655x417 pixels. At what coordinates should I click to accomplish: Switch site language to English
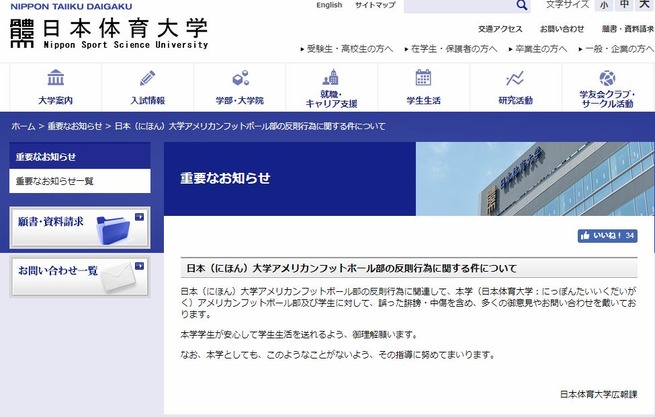tap(329, 5)
